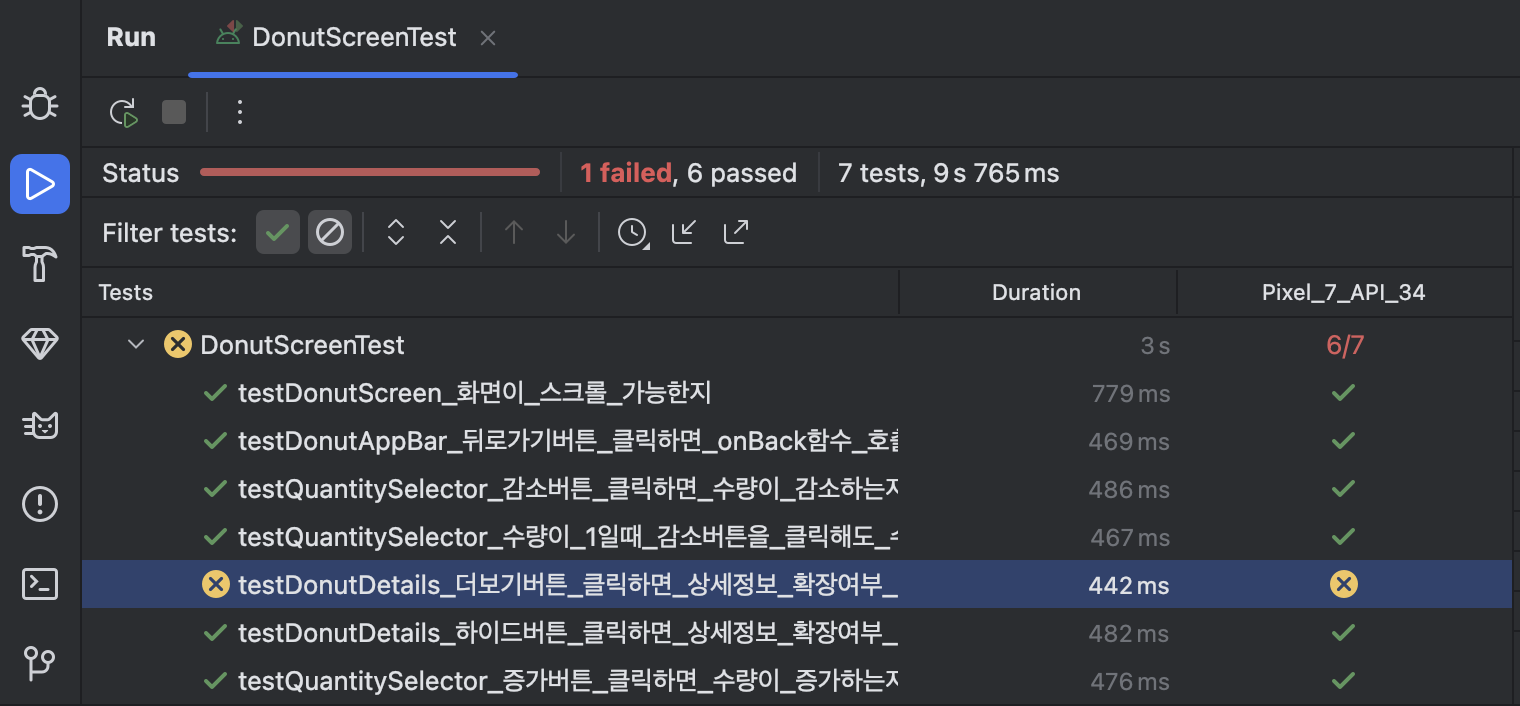This screenshot has width=1520, height=706.
Task: Open the Build hammer tool window
Action: (x=40, y=264)
